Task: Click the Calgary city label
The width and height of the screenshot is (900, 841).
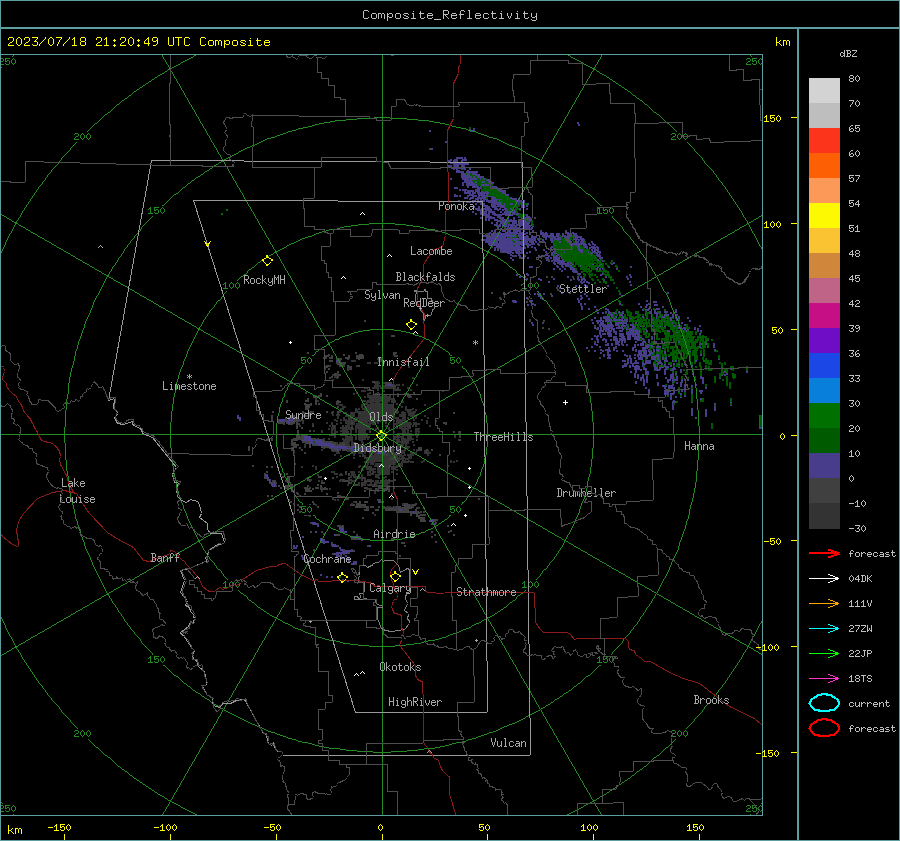Action: [390, 588]
